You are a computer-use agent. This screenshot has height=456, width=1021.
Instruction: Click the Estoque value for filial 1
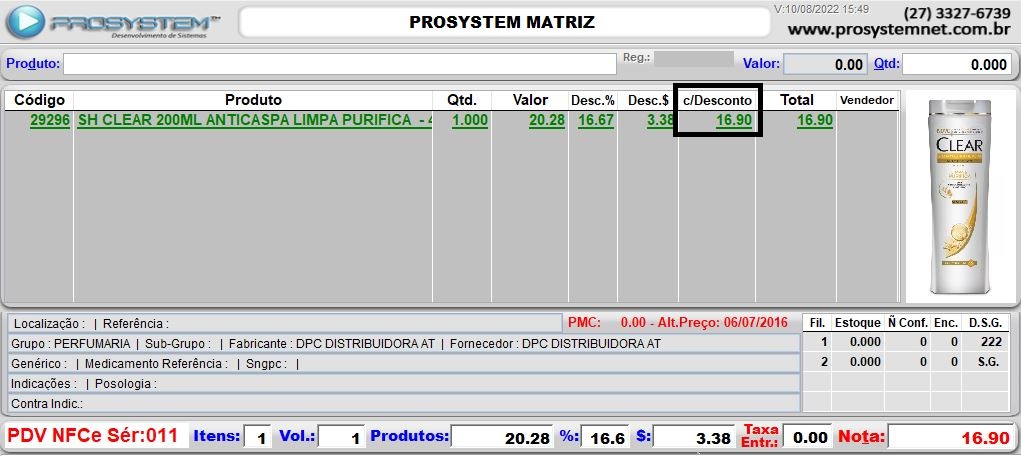coord(865,342)
